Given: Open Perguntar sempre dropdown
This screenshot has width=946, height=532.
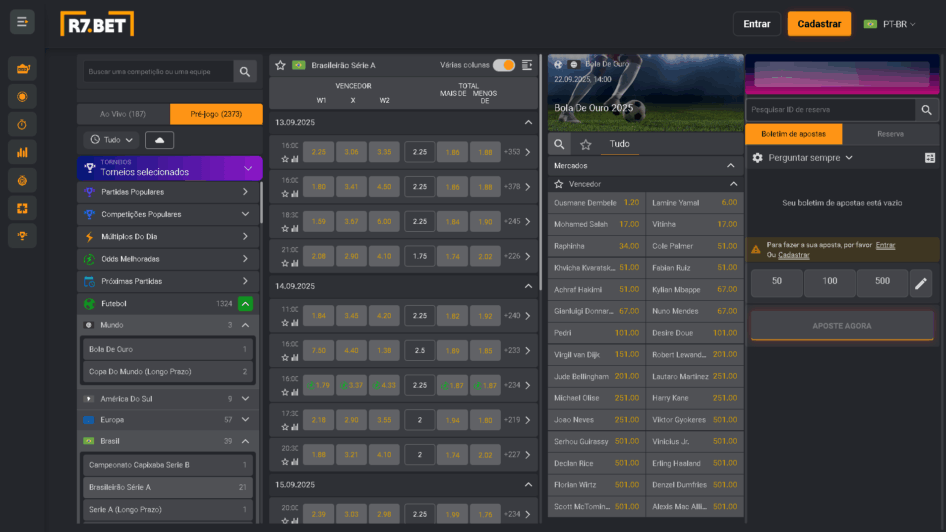Looking at the screenshot, I should click(810, 158).
